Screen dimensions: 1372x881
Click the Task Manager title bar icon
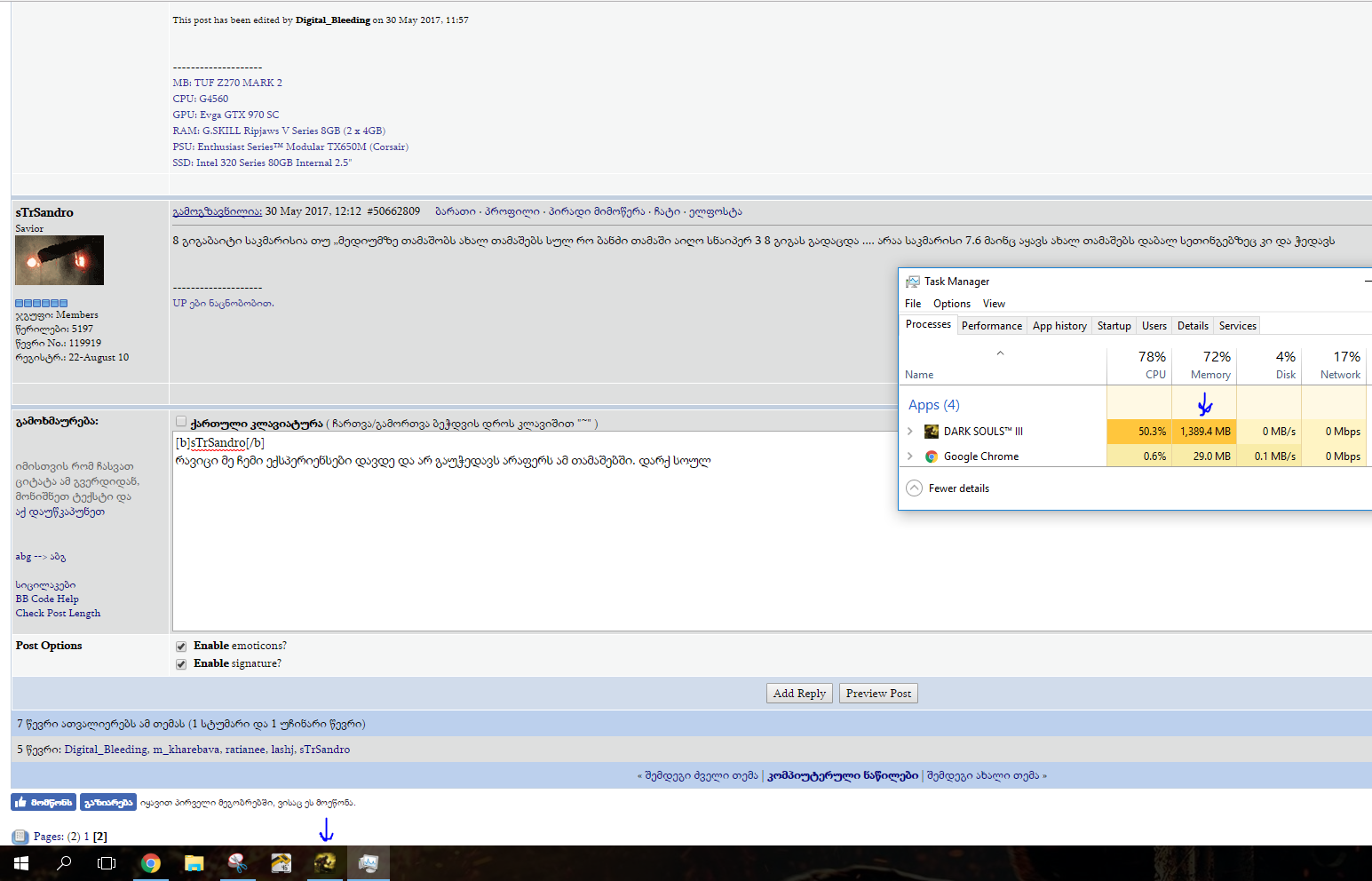click(912, 282)
